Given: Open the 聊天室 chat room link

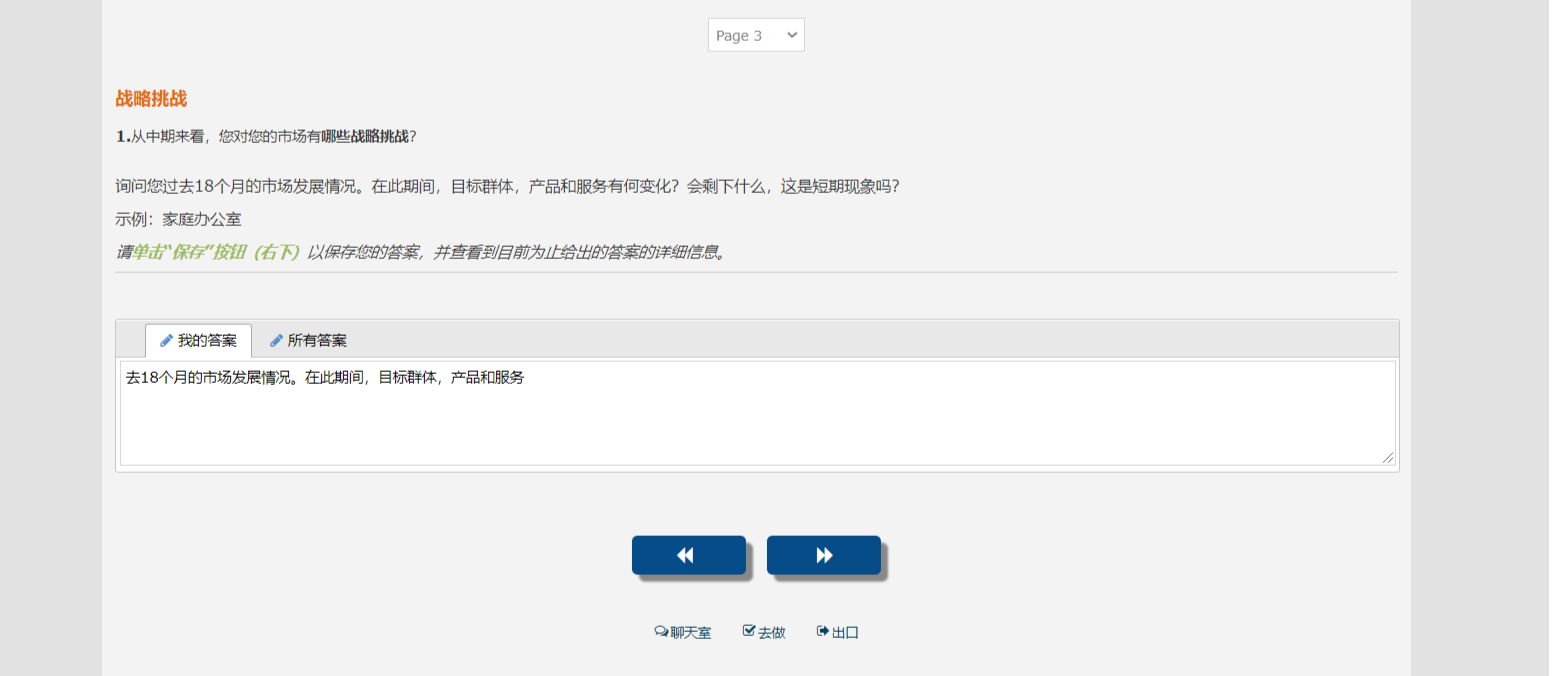Looking at the screenshot, I should click(x=683, y=633).
